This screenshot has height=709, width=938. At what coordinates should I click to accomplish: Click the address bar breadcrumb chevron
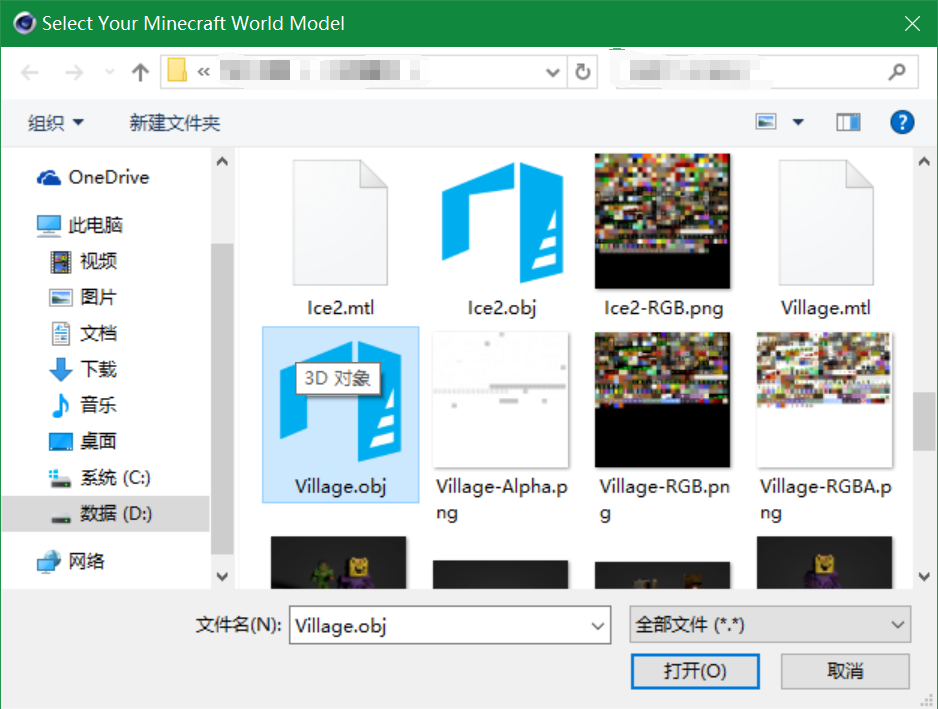[x=204, y=72]
